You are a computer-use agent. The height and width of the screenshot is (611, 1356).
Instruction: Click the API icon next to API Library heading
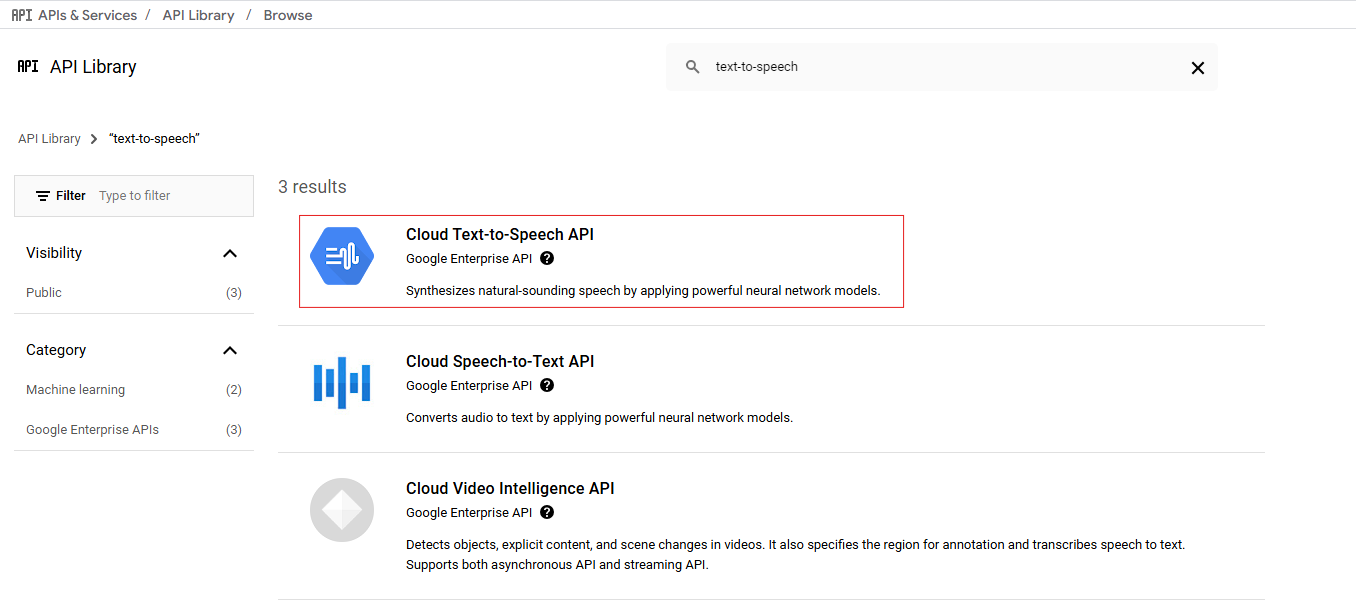point(28,67)
